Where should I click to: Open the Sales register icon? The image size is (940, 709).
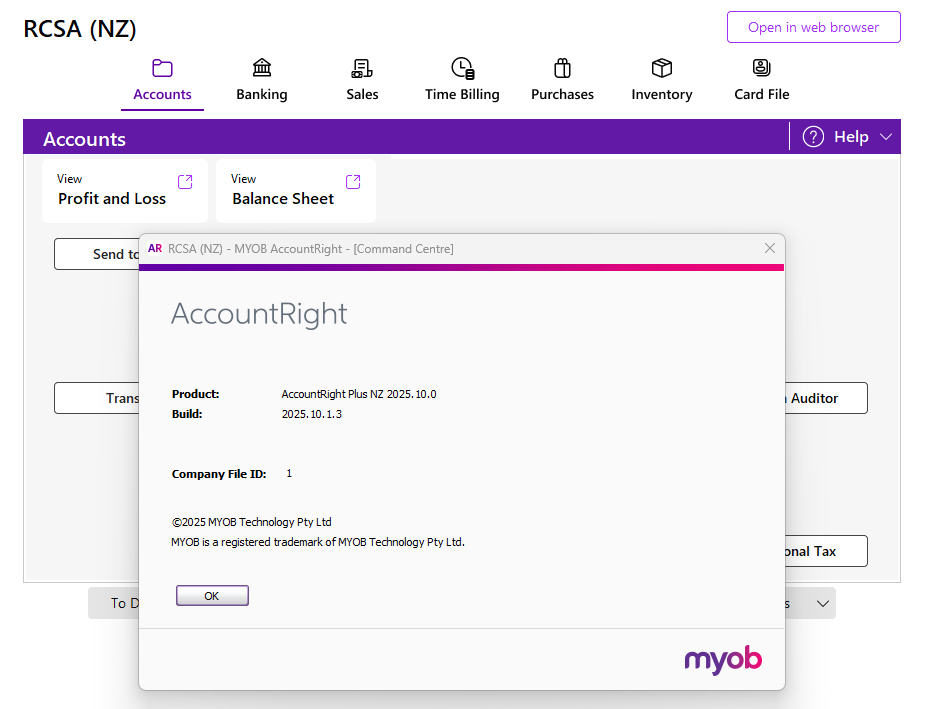362,68
